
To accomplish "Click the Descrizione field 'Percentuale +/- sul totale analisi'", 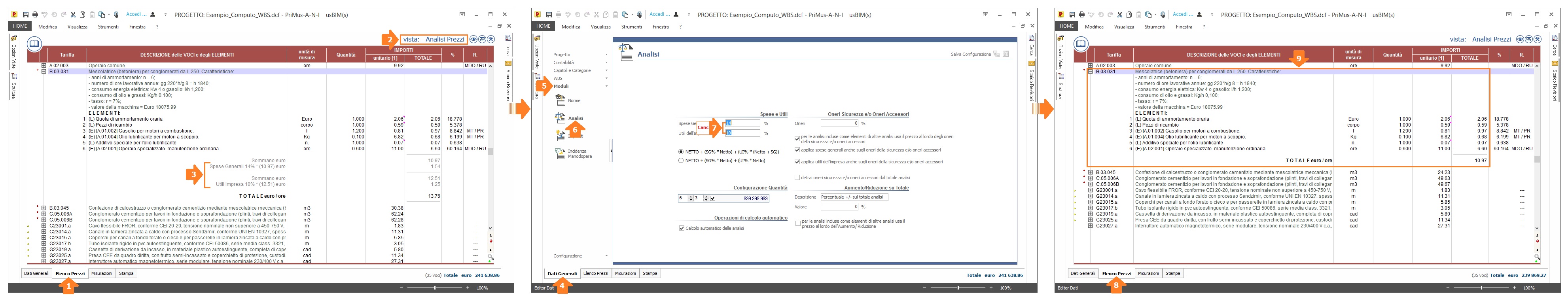I will click(x=854, y=197).
